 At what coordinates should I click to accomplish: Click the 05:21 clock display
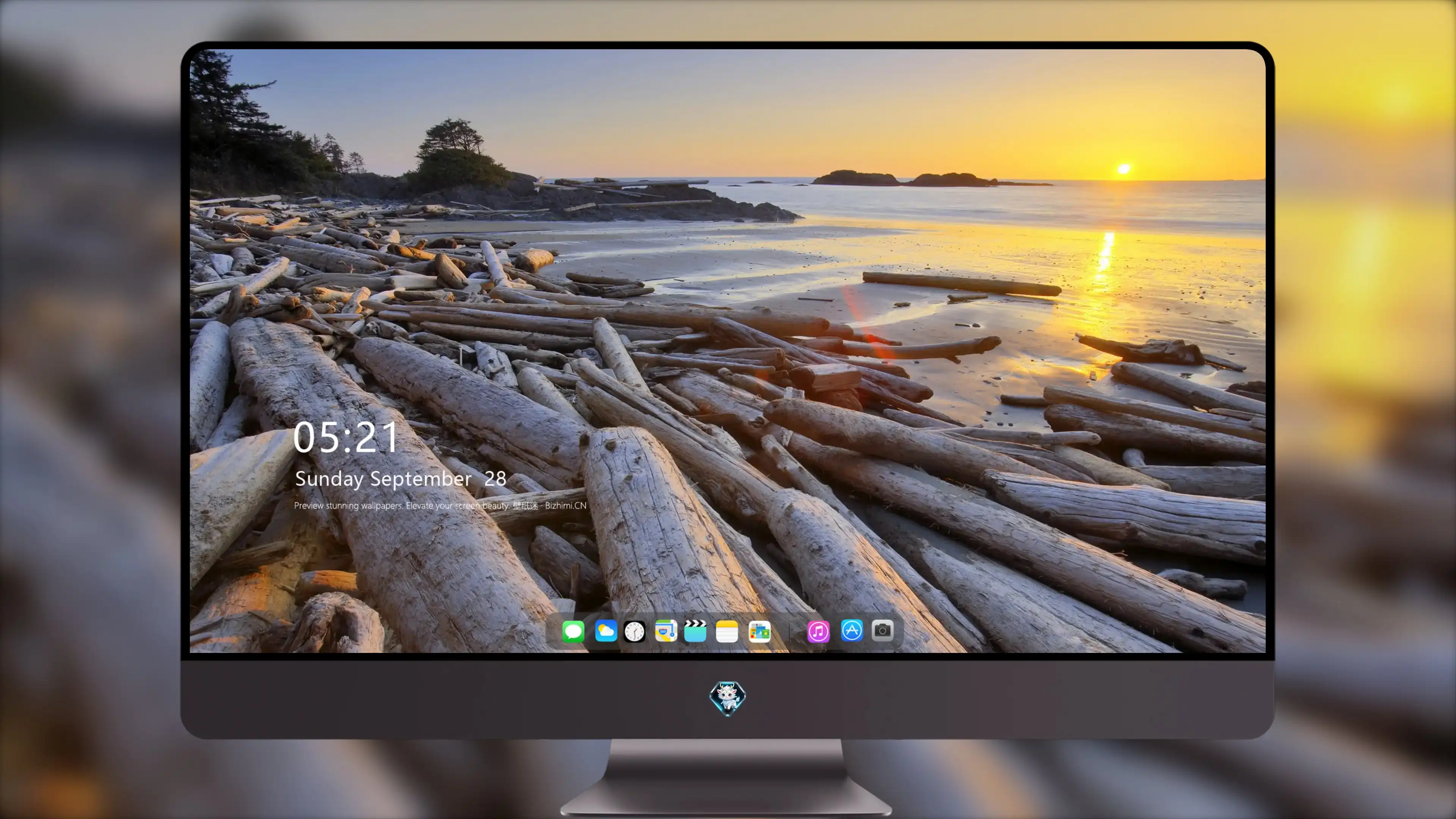coord(346,437)
